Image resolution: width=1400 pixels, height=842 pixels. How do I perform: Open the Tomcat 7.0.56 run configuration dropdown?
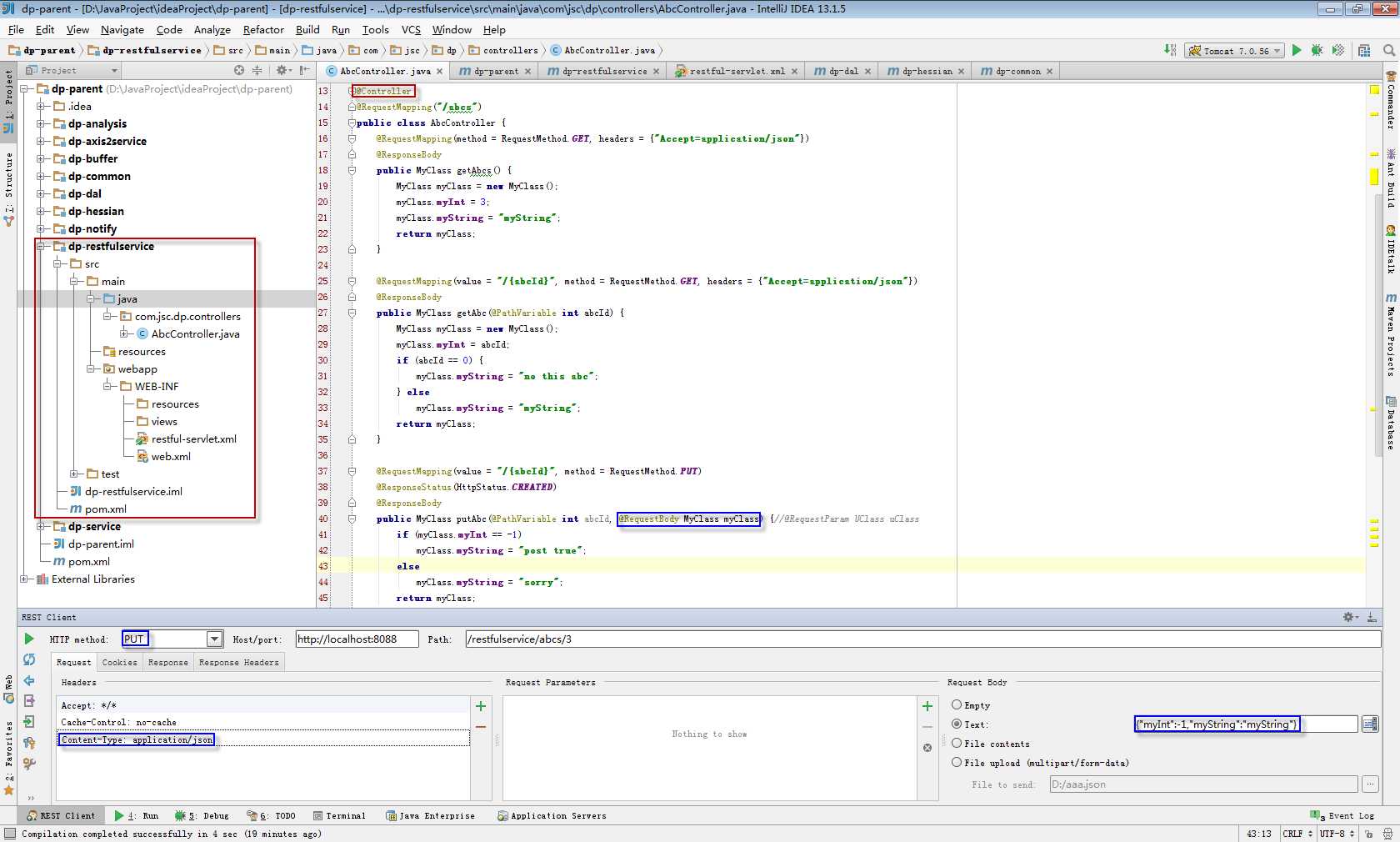(x=1234, y=51)
